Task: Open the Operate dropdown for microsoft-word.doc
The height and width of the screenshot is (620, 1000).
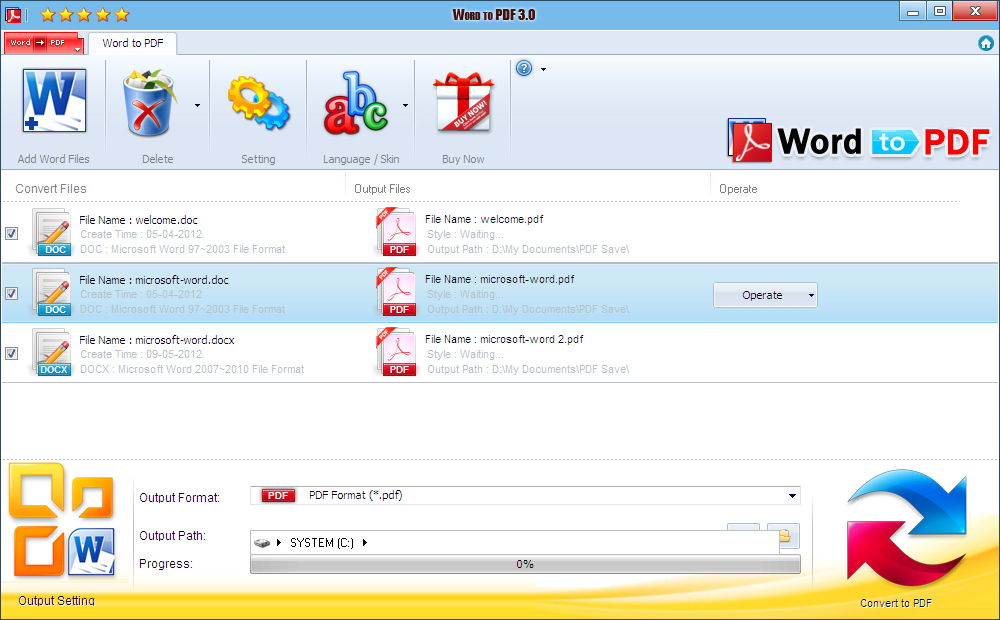Action: pyautogui.click(x=765, y=295)
